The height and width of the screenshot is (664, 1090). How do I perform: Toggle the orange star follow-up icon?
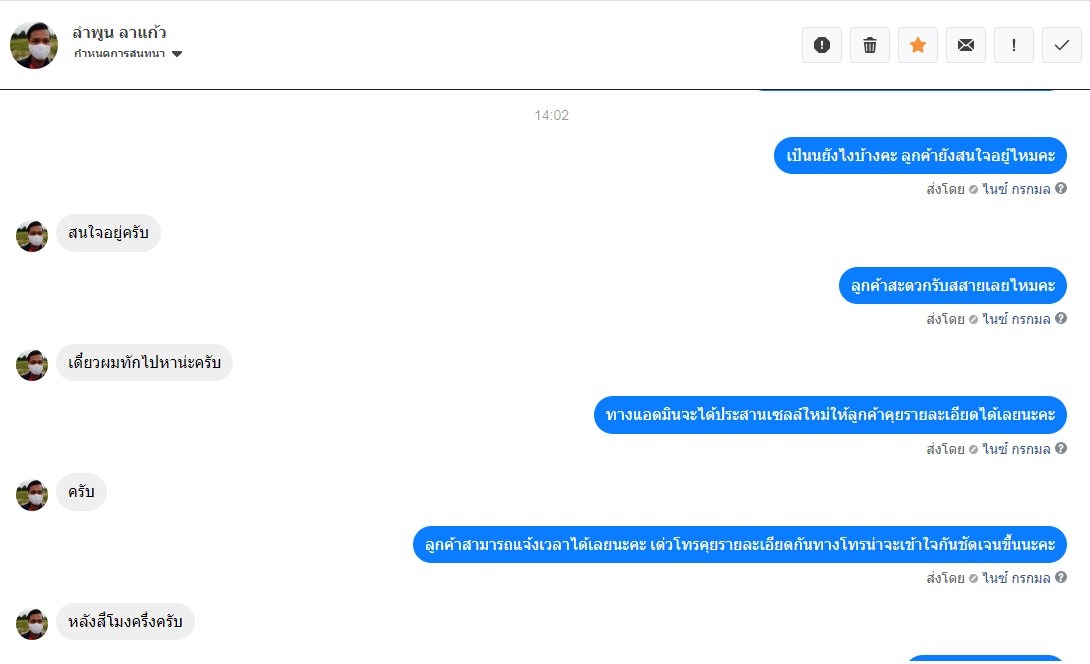point(918,45)
